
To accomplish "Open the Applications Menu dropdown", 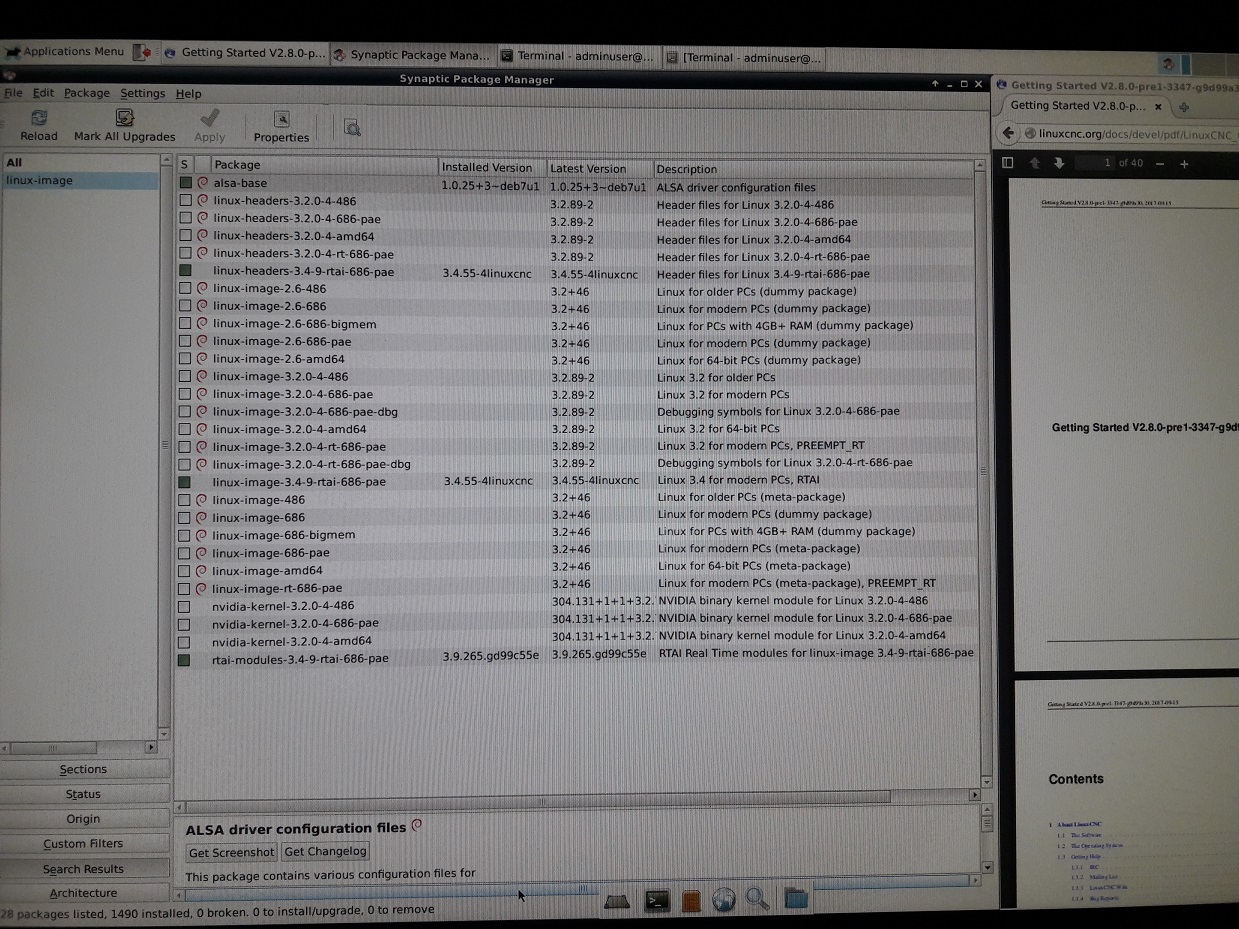I will tap(66, 52).
